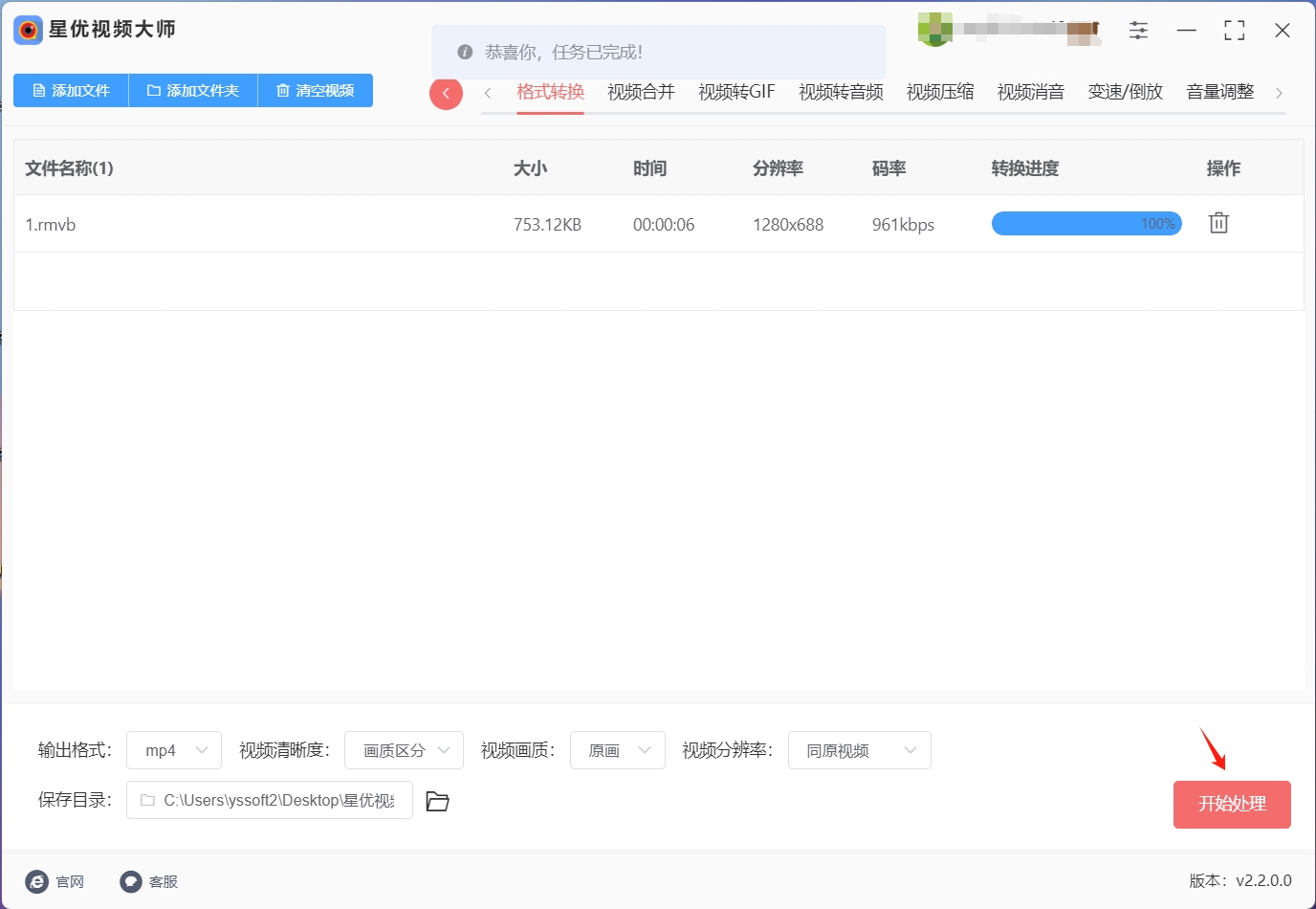1316x909 pixels.
Task: Click 清空视频 button
Action: (316, 90)
